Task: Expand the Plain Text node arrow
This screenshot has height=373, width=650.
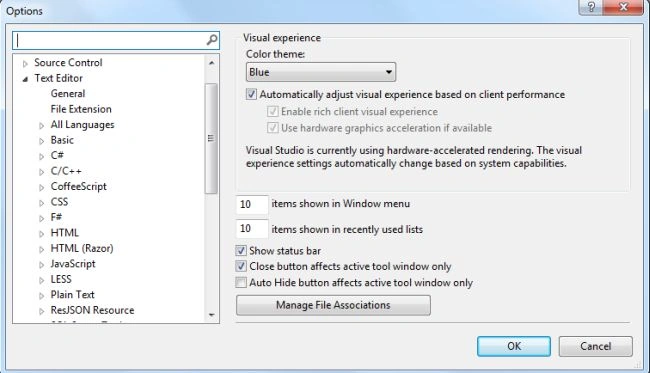Action: pyautogui.click(x=41, y=295)
